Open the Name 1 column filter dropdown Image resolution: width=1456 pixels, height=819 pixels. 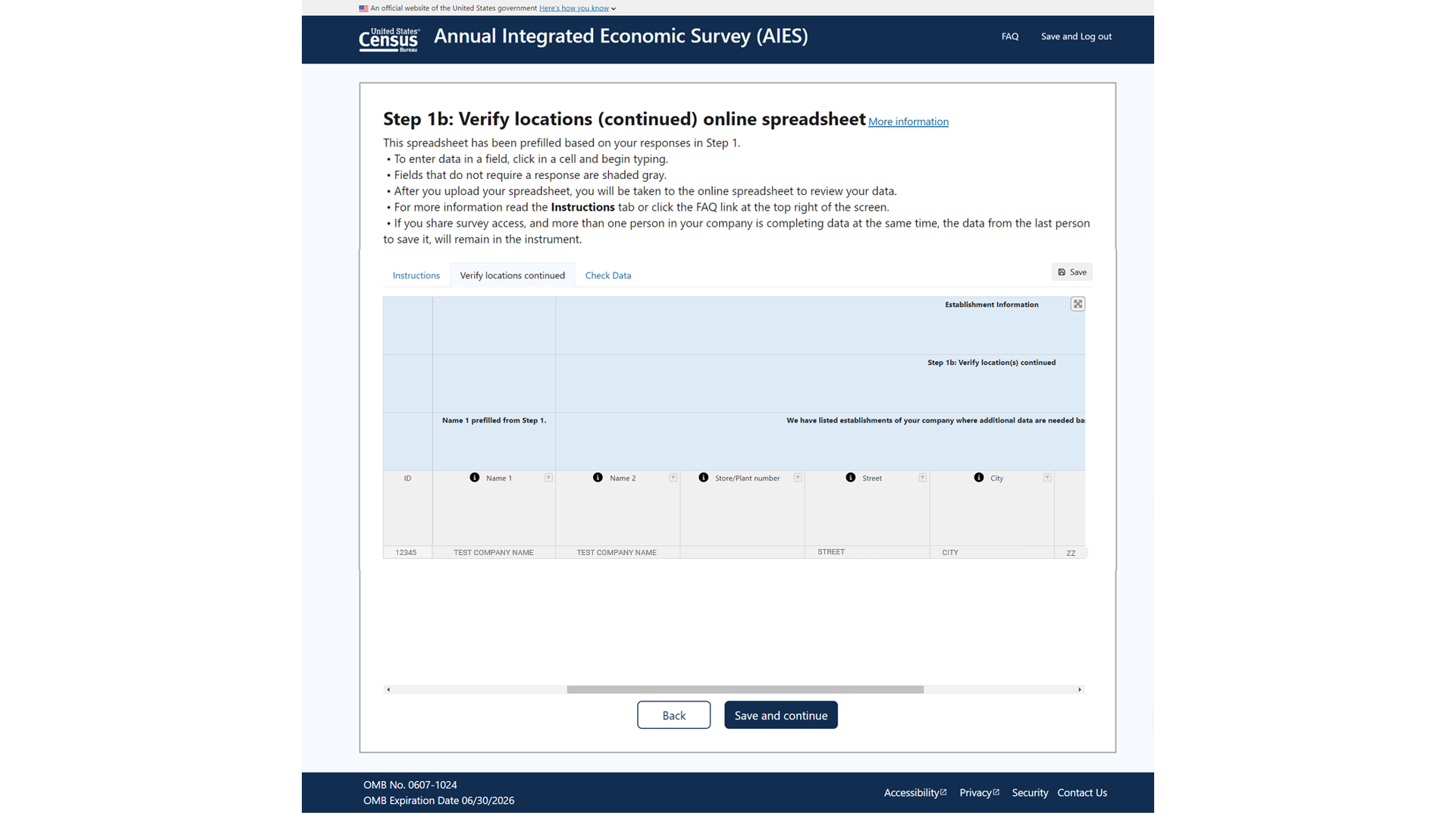(x=548, y=478)
